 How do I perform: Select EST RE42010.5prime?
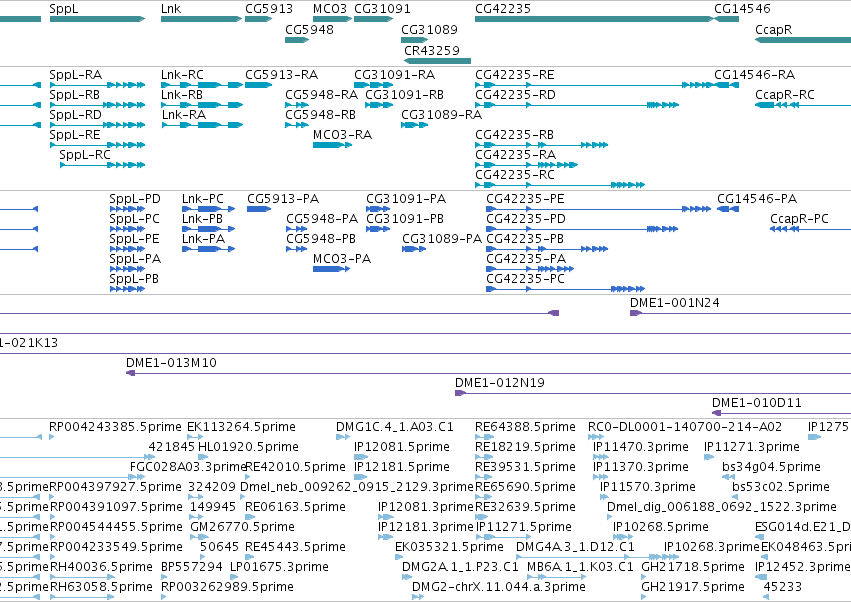pyautogui.click(x=295, y=467)
